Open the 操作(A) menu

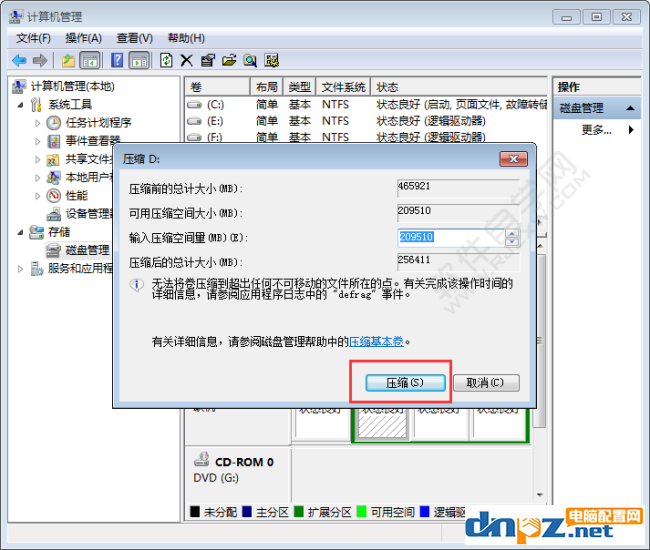[83, 39]
